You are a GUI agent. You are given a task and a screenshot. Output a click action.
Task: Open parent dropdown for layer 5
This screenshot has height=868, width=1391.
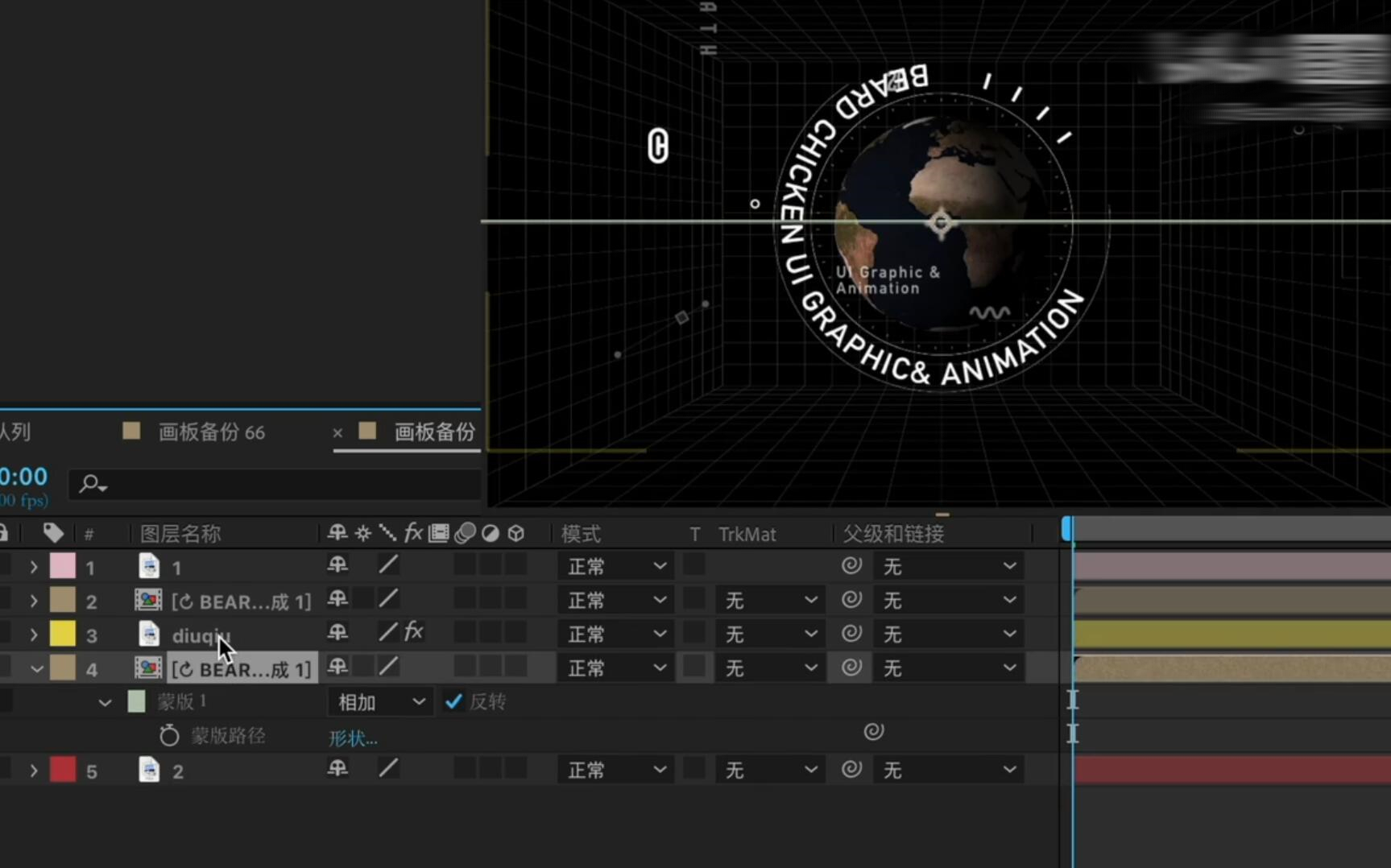pyautogui.click(x=949, y=770)
